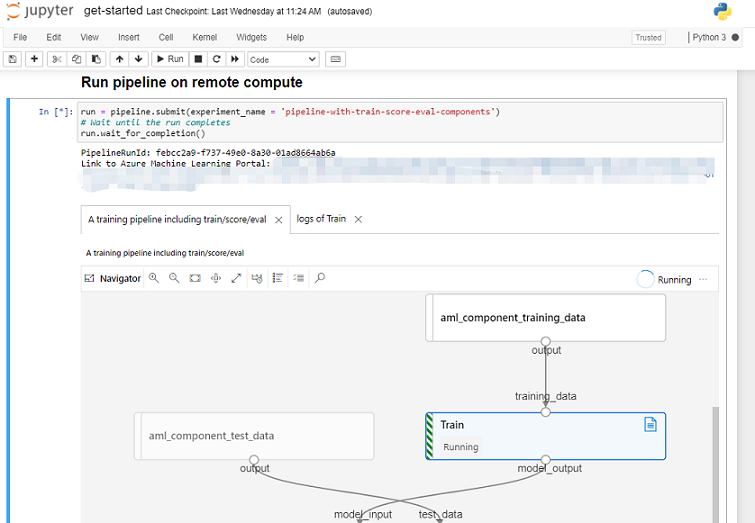Rename the notebook titled get-started

coord(113,11)
